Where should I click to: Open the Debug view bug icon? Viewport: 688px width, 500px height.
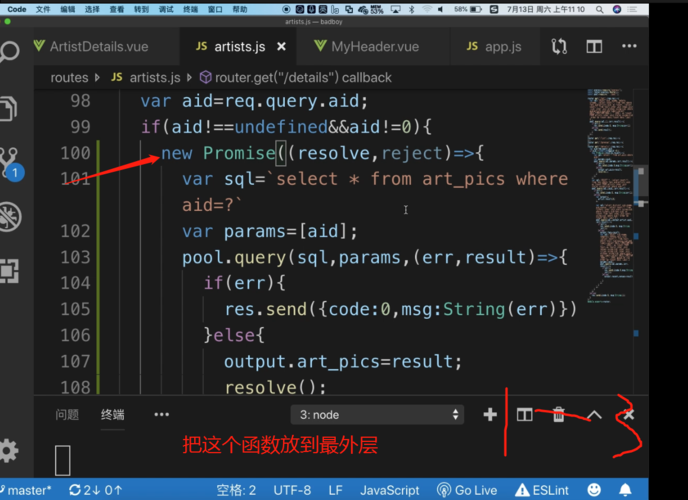tap(10, 217)
